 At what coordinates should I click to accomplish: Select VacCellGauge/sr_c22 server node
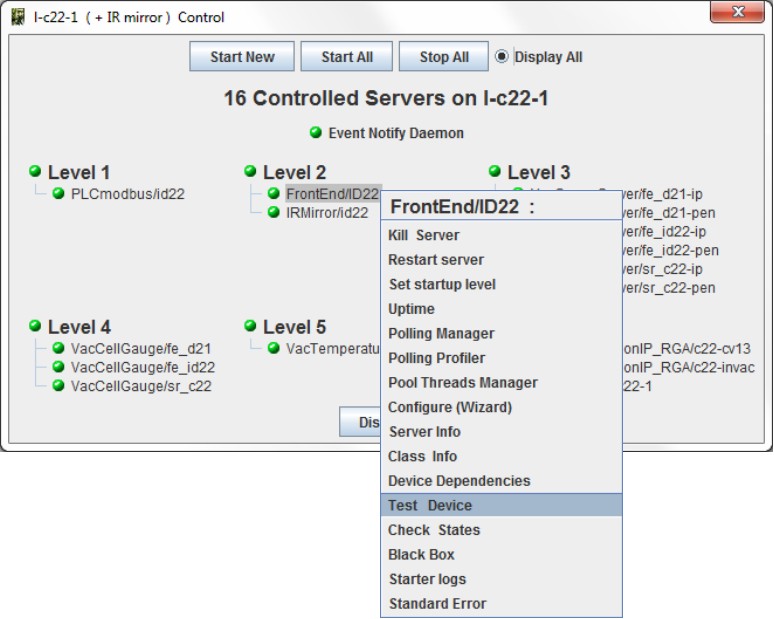pos(140,386)
